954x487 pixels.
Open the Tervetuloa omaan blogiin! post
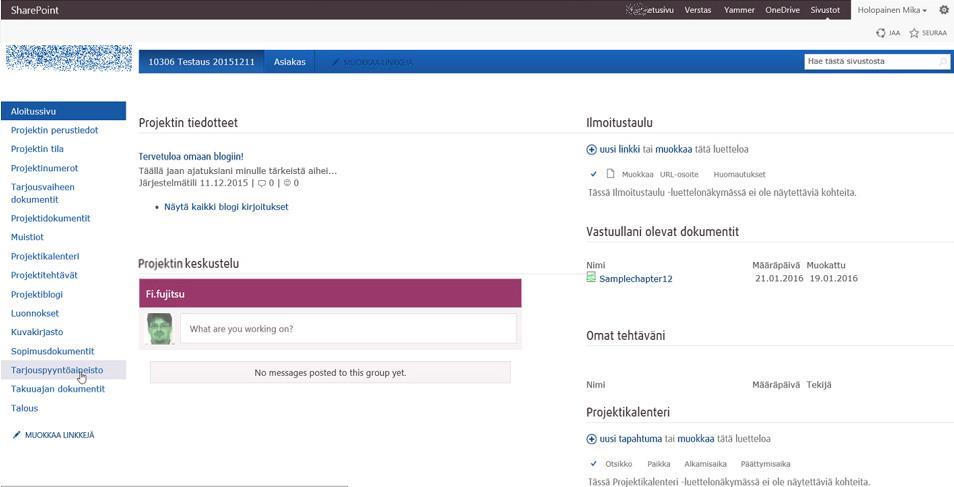pyautogui.click(x=191, y=156)
